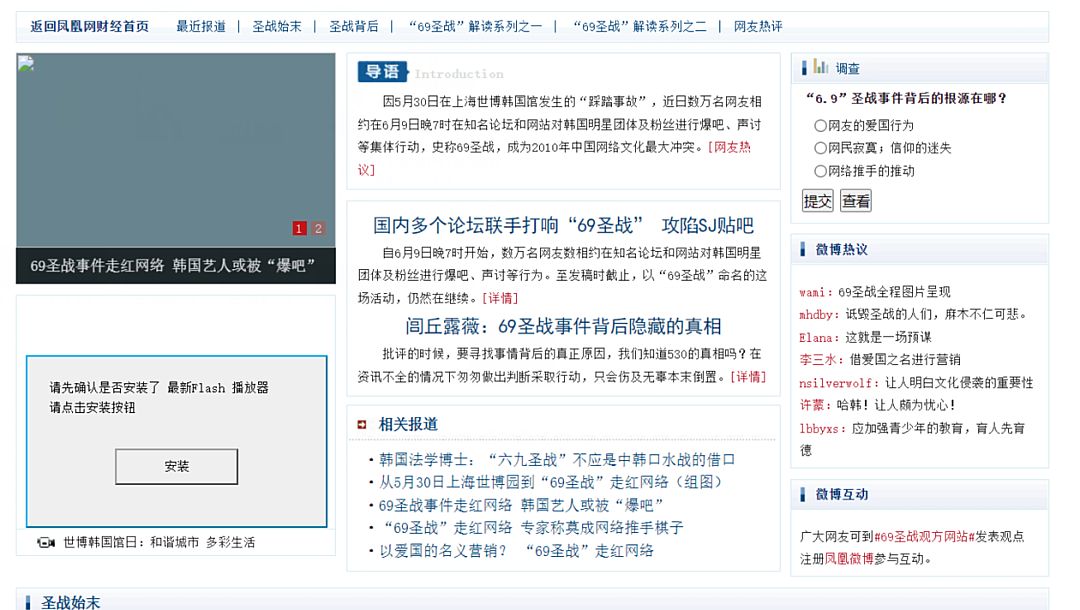Open “69圣战”走红网络 专家称莫成网络推手棋子

coord(531,527)
